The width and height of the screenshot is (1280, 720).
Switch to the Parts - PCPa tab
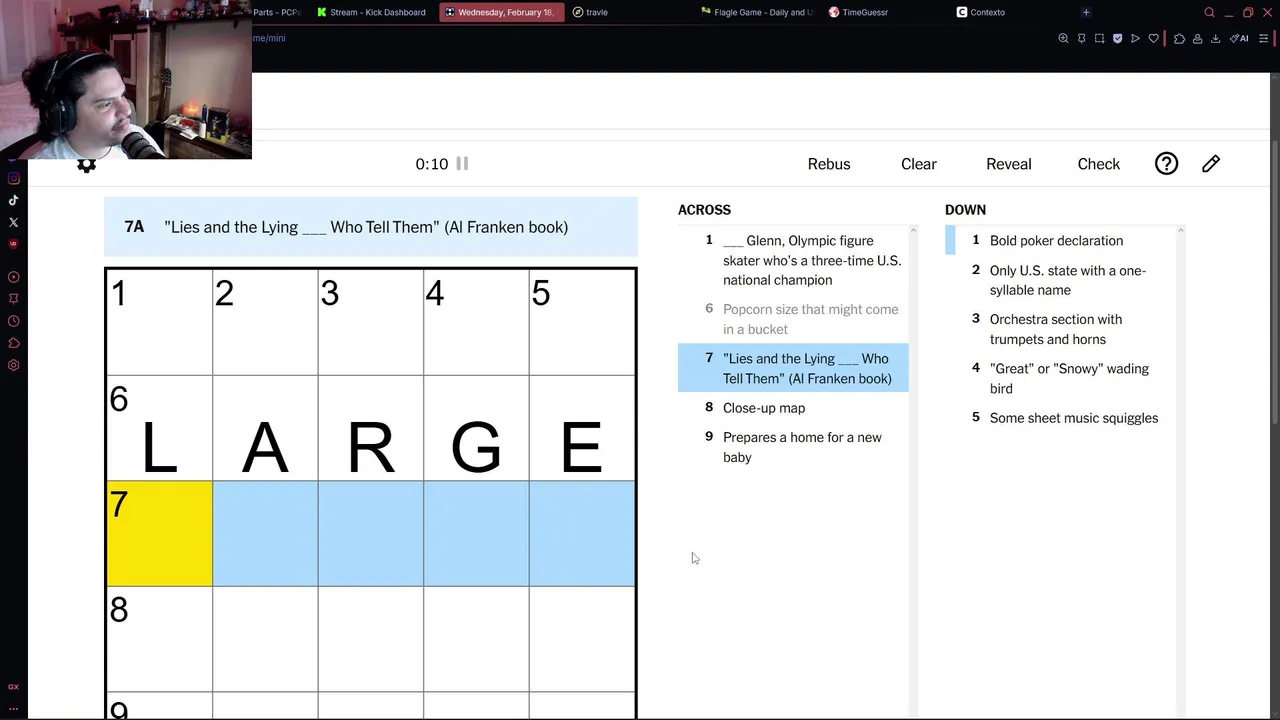pyautogui.click(x=276, y=12)
